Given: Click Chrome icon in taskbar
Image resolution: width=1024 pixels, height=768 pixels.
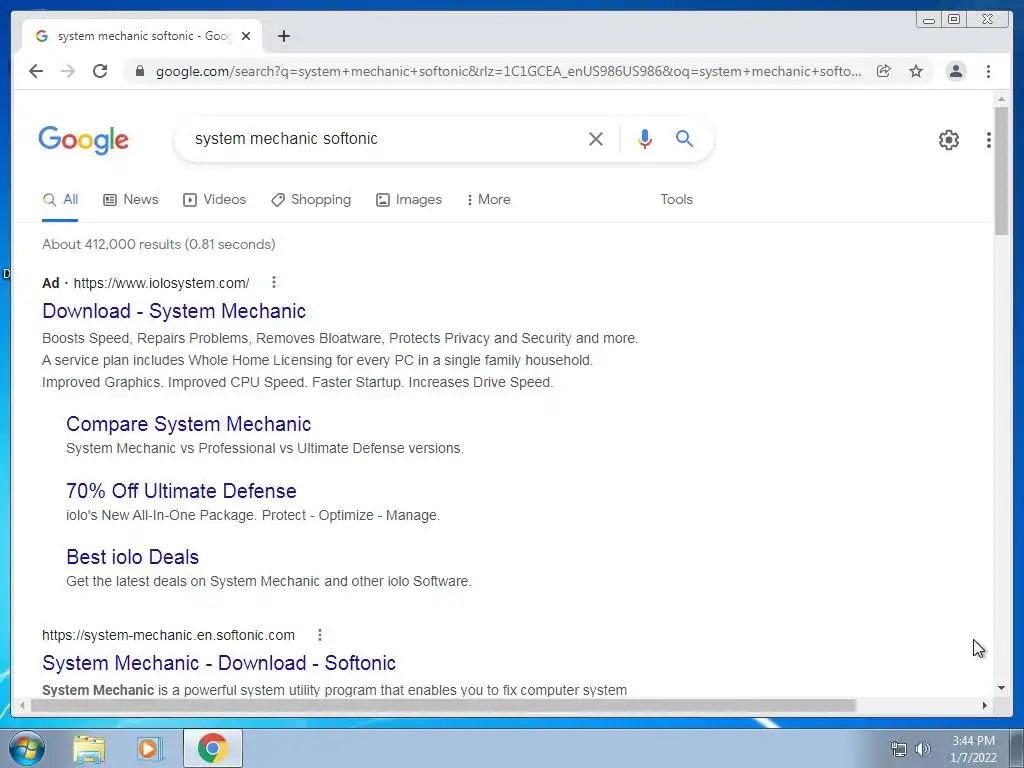Looking at the screenshot, I should [x=213, y=748].
